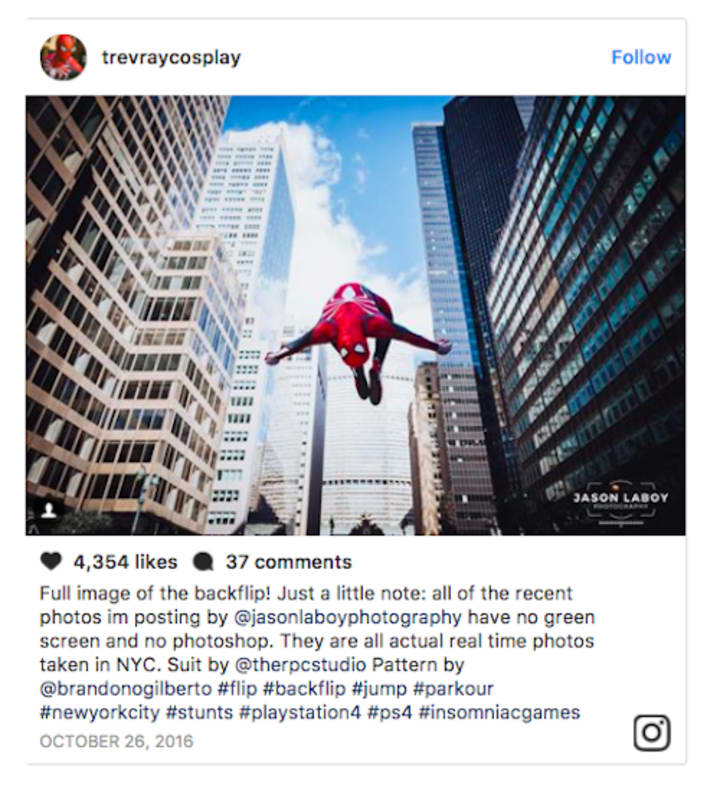The image size is (720, 789).
Task: Click the Instagram logo icon
Action: coord(652,732)
